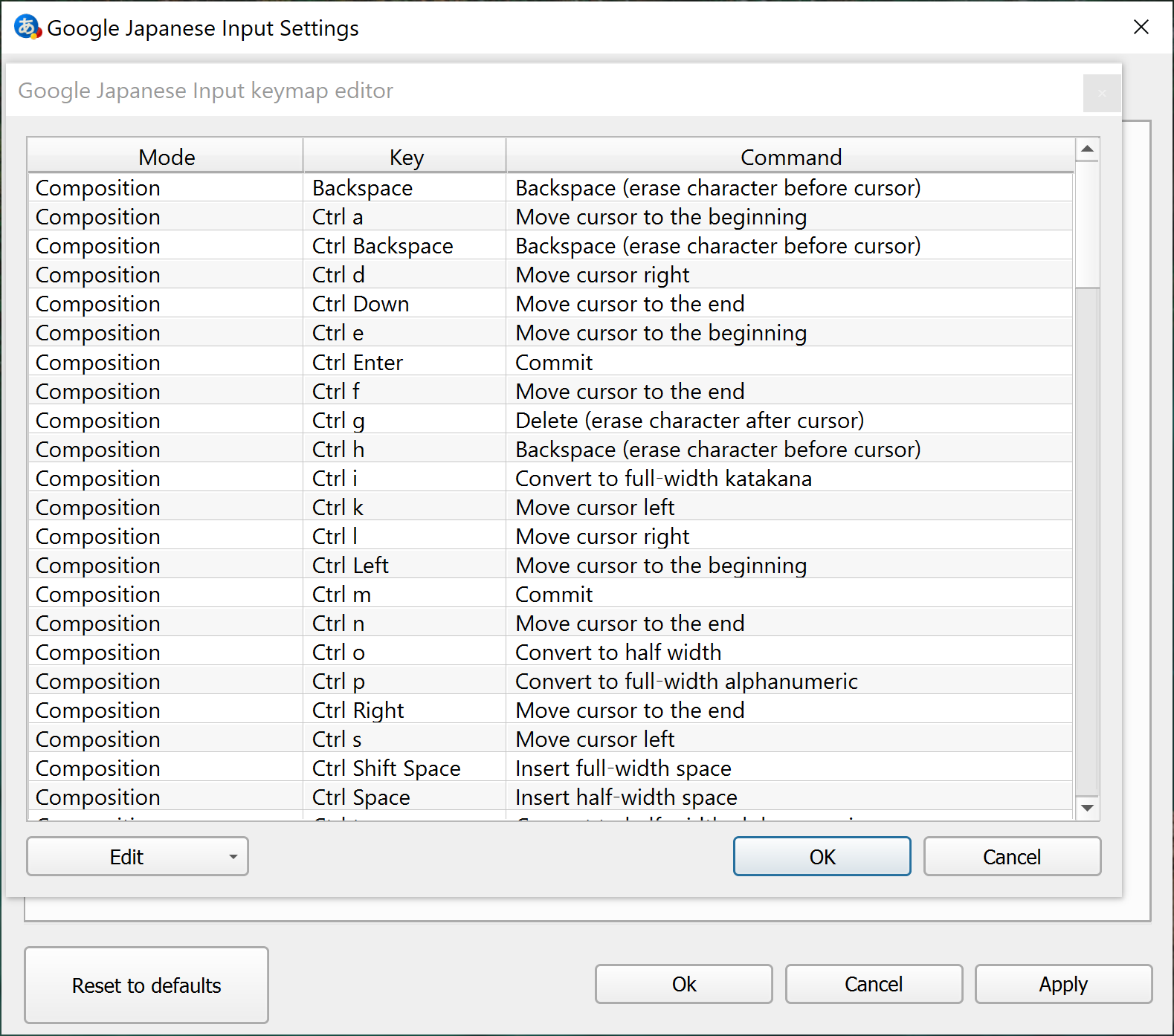Close the keymap editor dialog
The height and width of the screenshot is (1036, 1174).
(1102, 93)
